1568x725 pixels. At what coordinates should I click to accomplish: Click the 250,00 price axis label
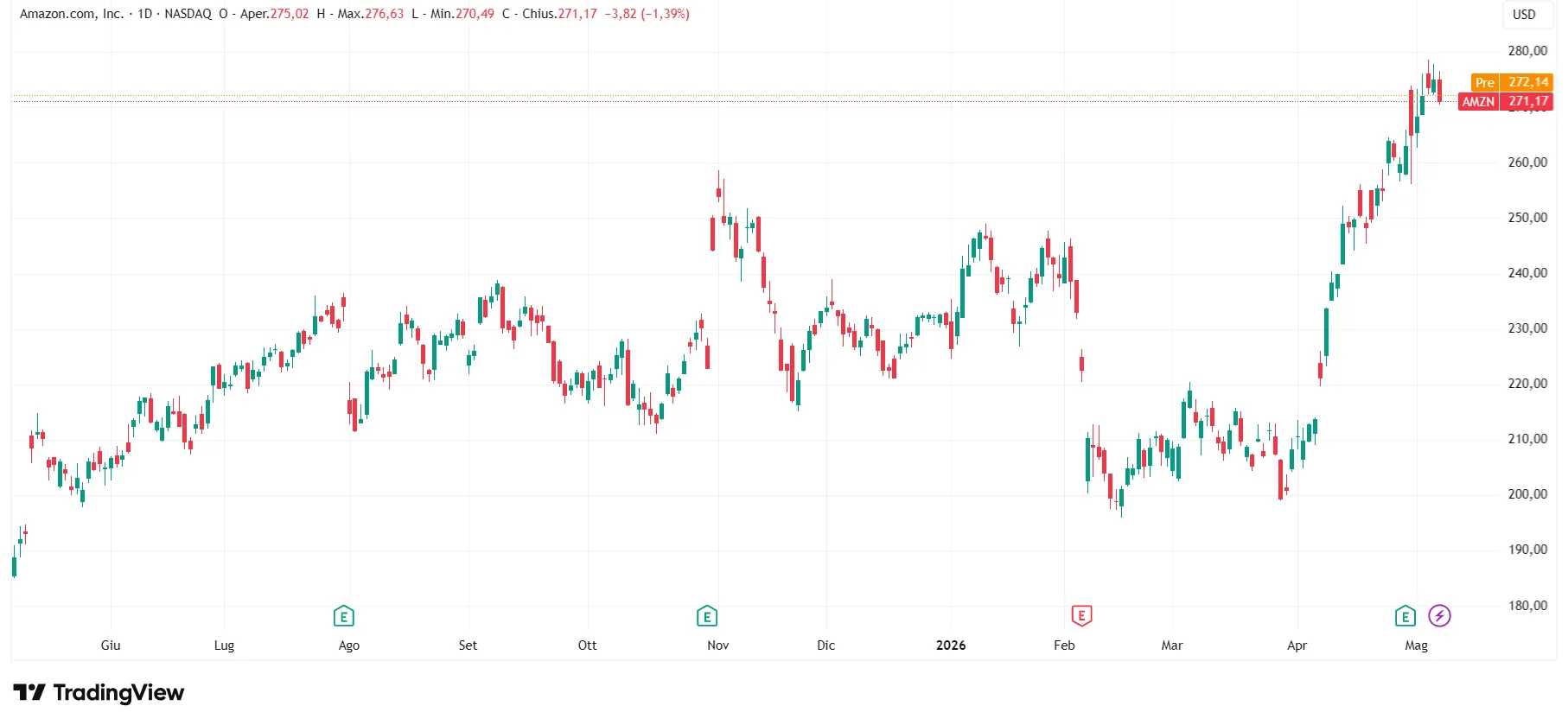[1527, 218]
